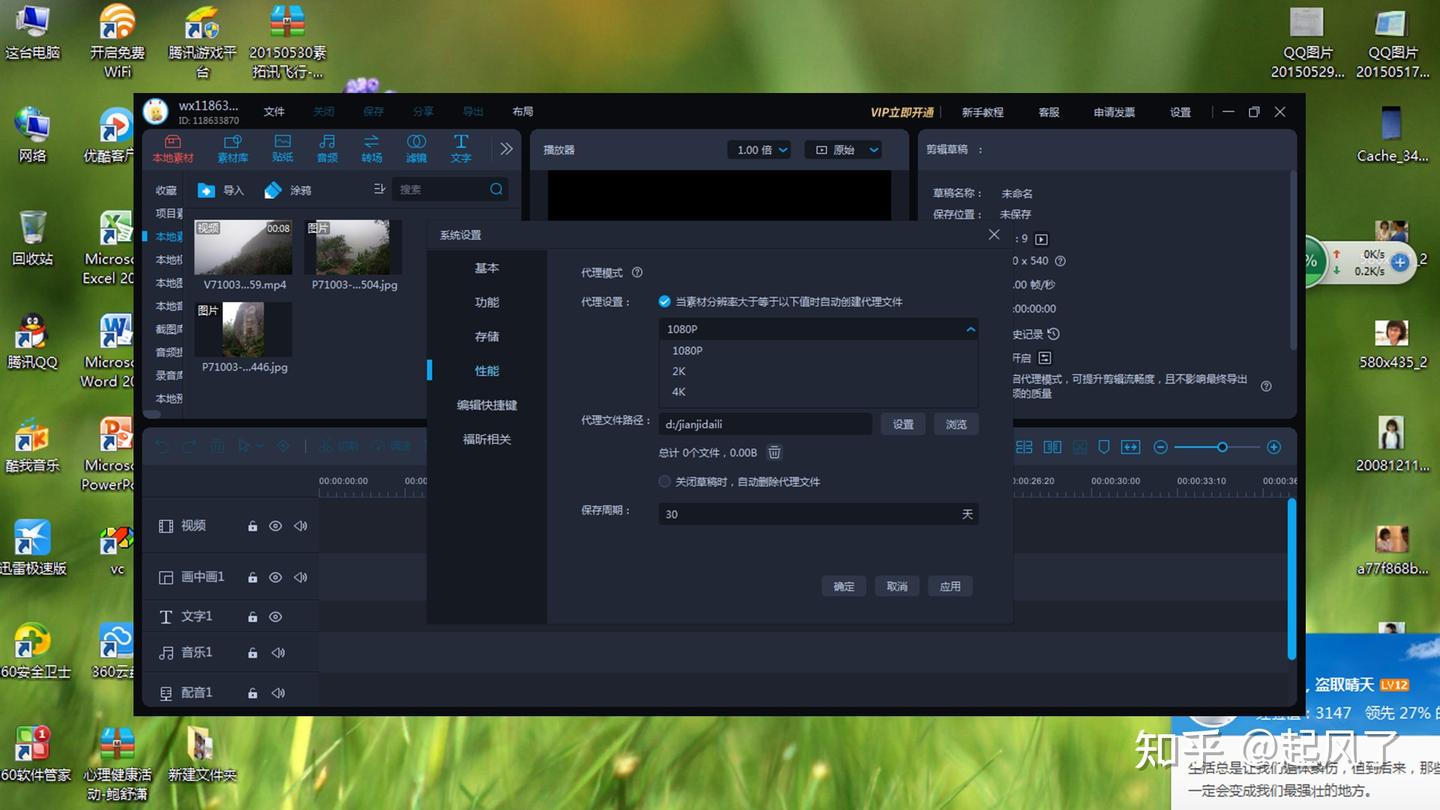The image size is (1440, 810).
Task: Click 应用 to apply settings
Action: pyautogui.click(x=950, y=586)
